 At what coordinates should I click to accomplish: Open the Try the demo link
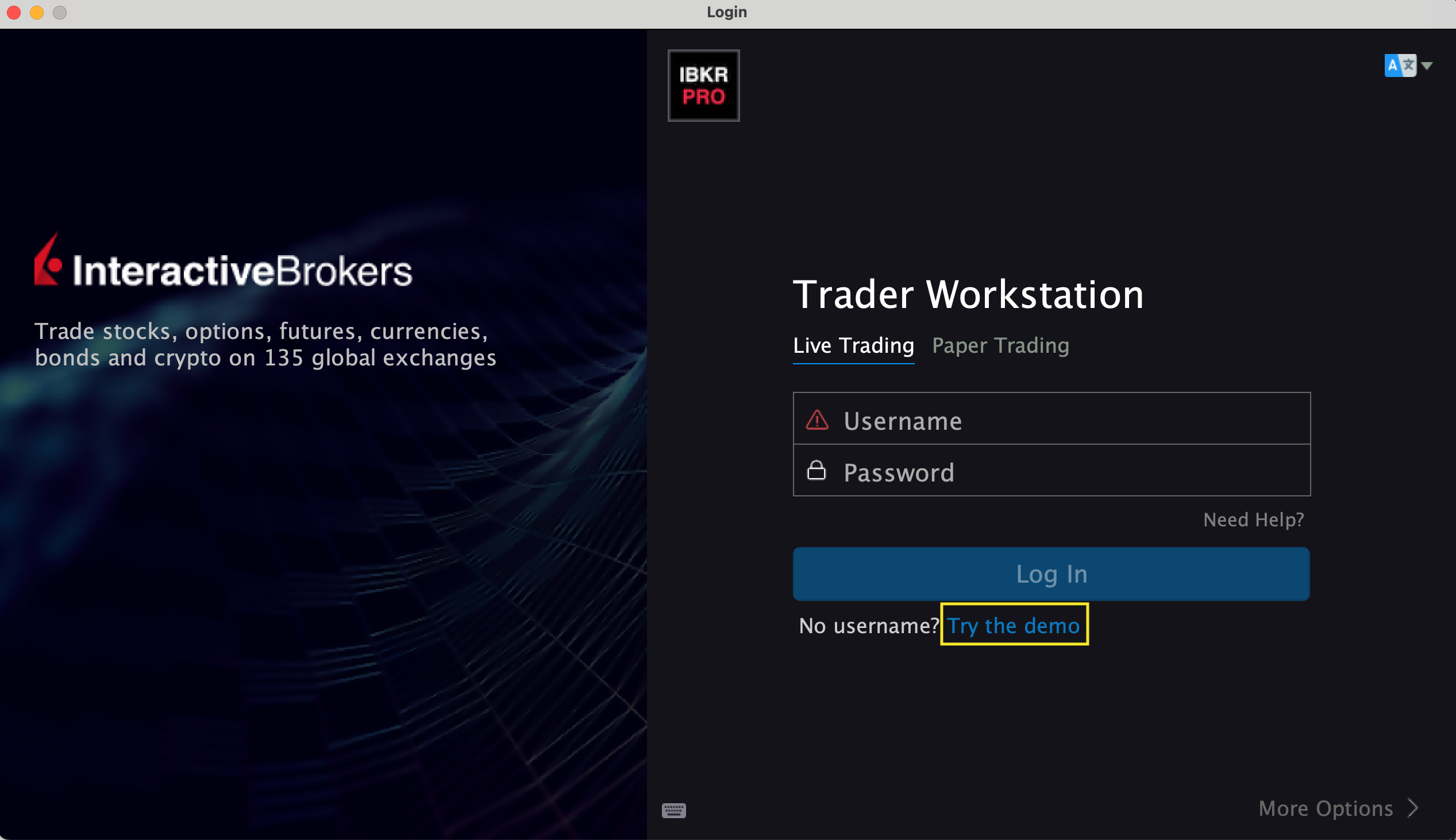[1014, 625]
